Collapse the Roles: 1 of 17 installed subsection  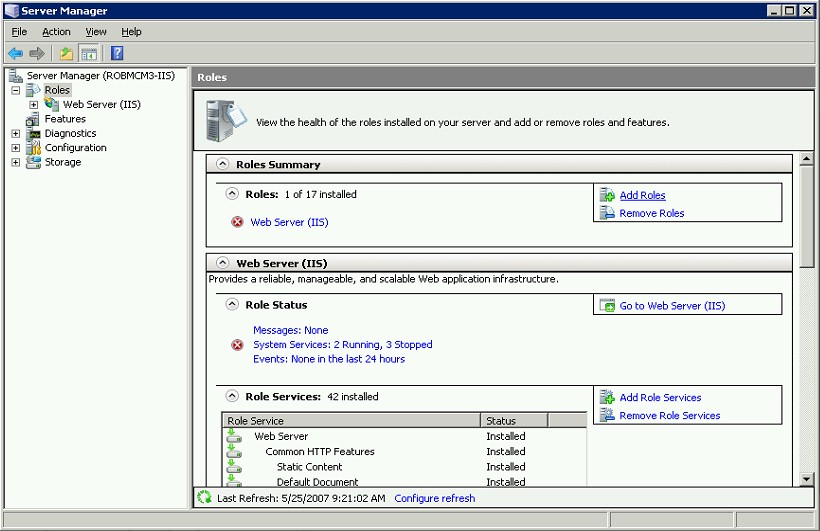click(x=232, y=194)
